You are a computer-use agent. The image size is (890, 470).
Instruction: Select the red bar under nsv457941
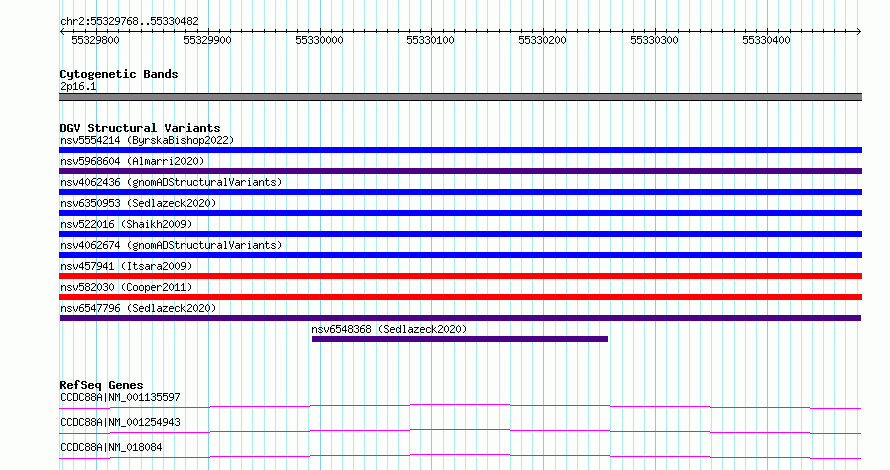point(460,276)
